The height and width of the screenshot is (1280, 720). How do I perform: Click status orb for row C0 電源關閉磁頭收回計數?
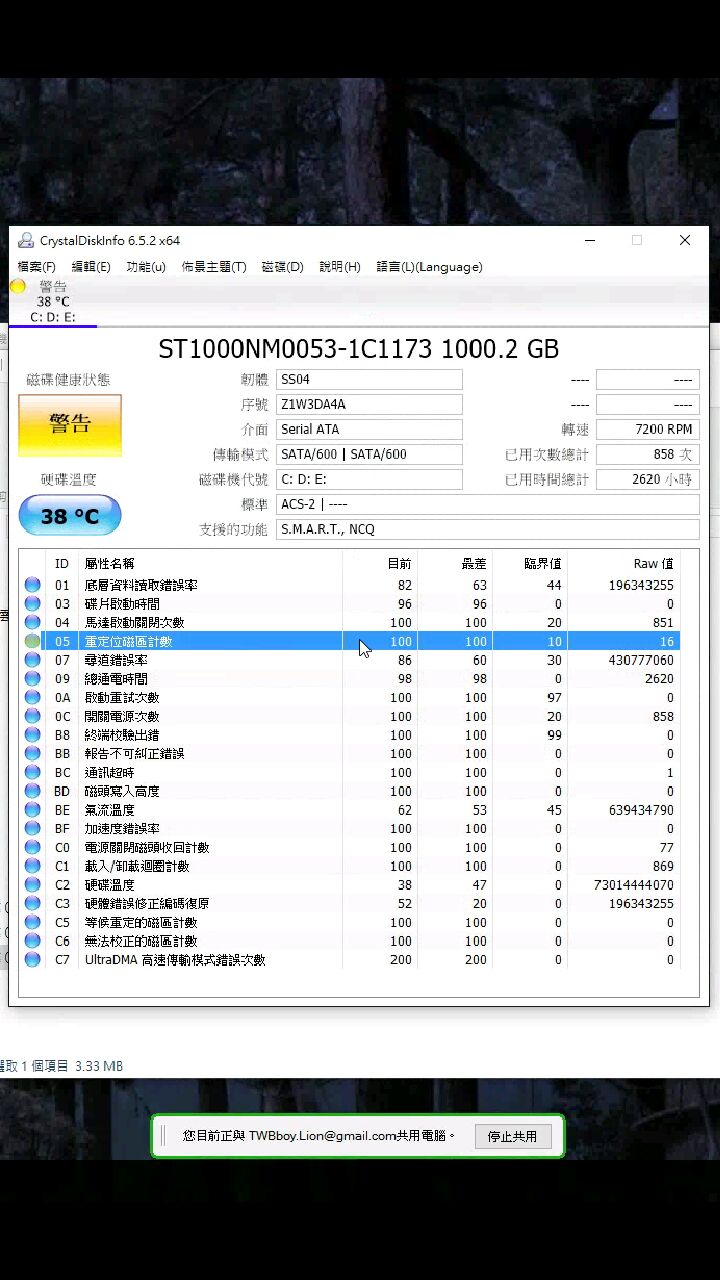(x=32, y=848)
